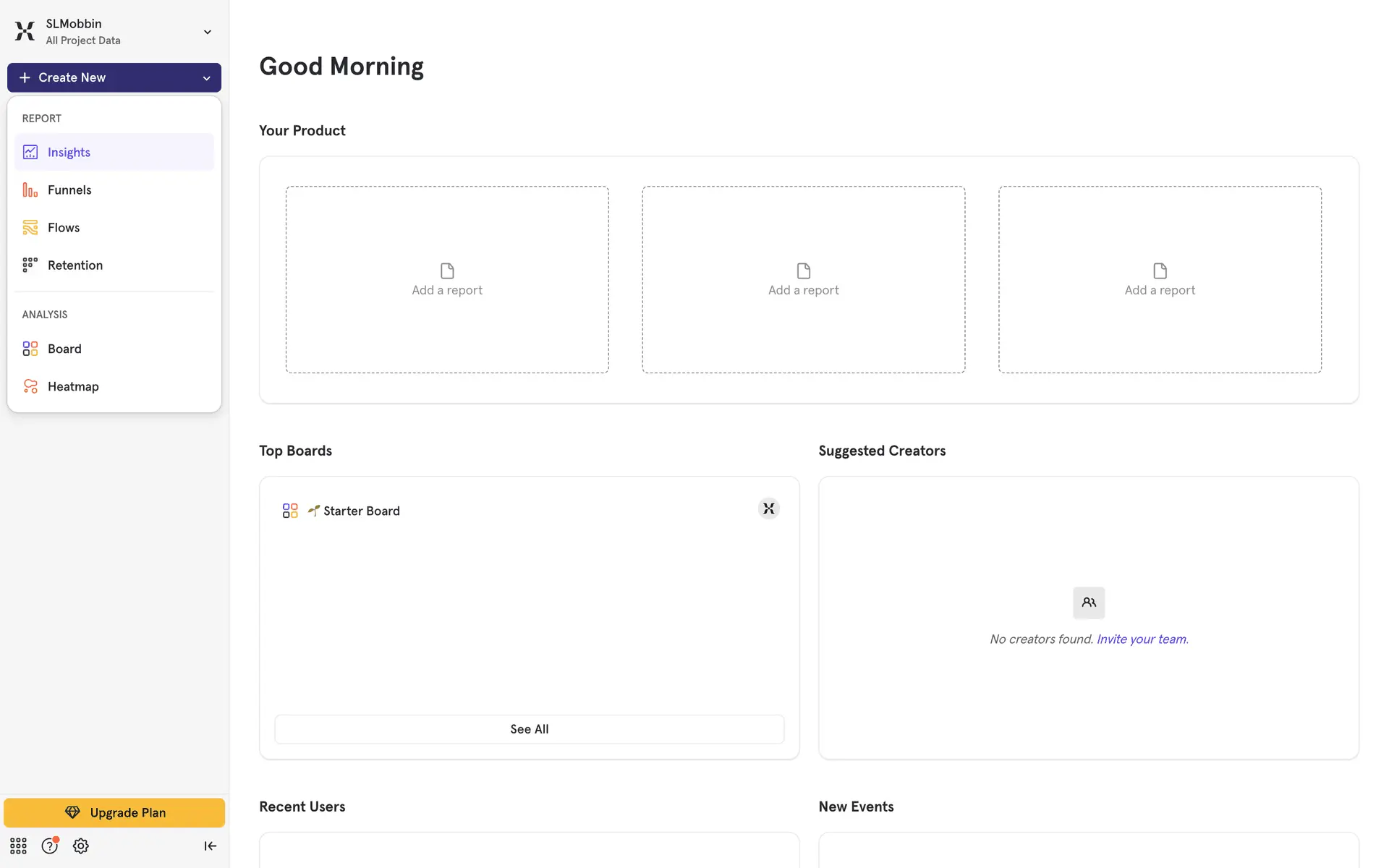
Task: Create a new Board
Action: (64, 349)
